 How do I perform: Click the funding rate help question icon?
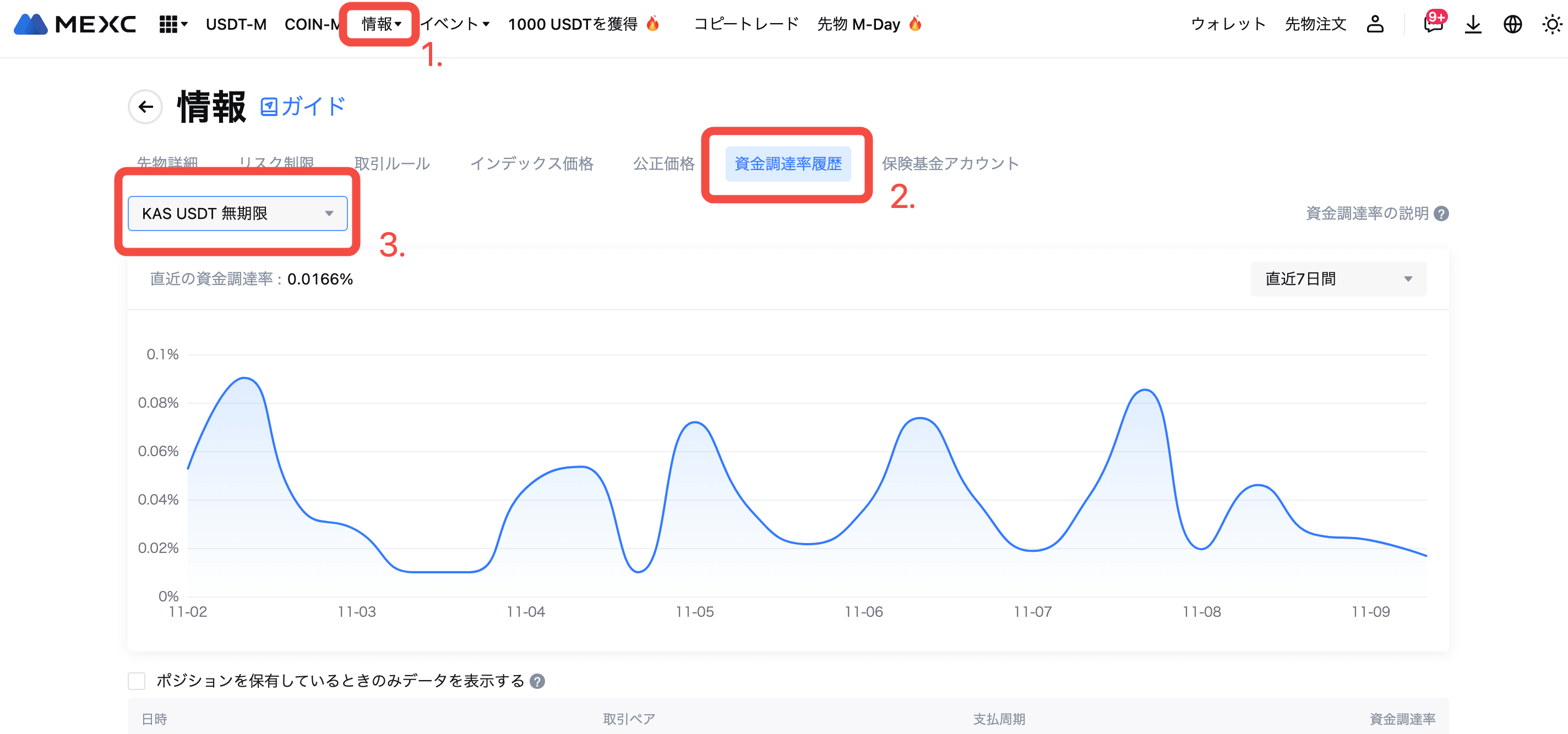point(1441,213)
